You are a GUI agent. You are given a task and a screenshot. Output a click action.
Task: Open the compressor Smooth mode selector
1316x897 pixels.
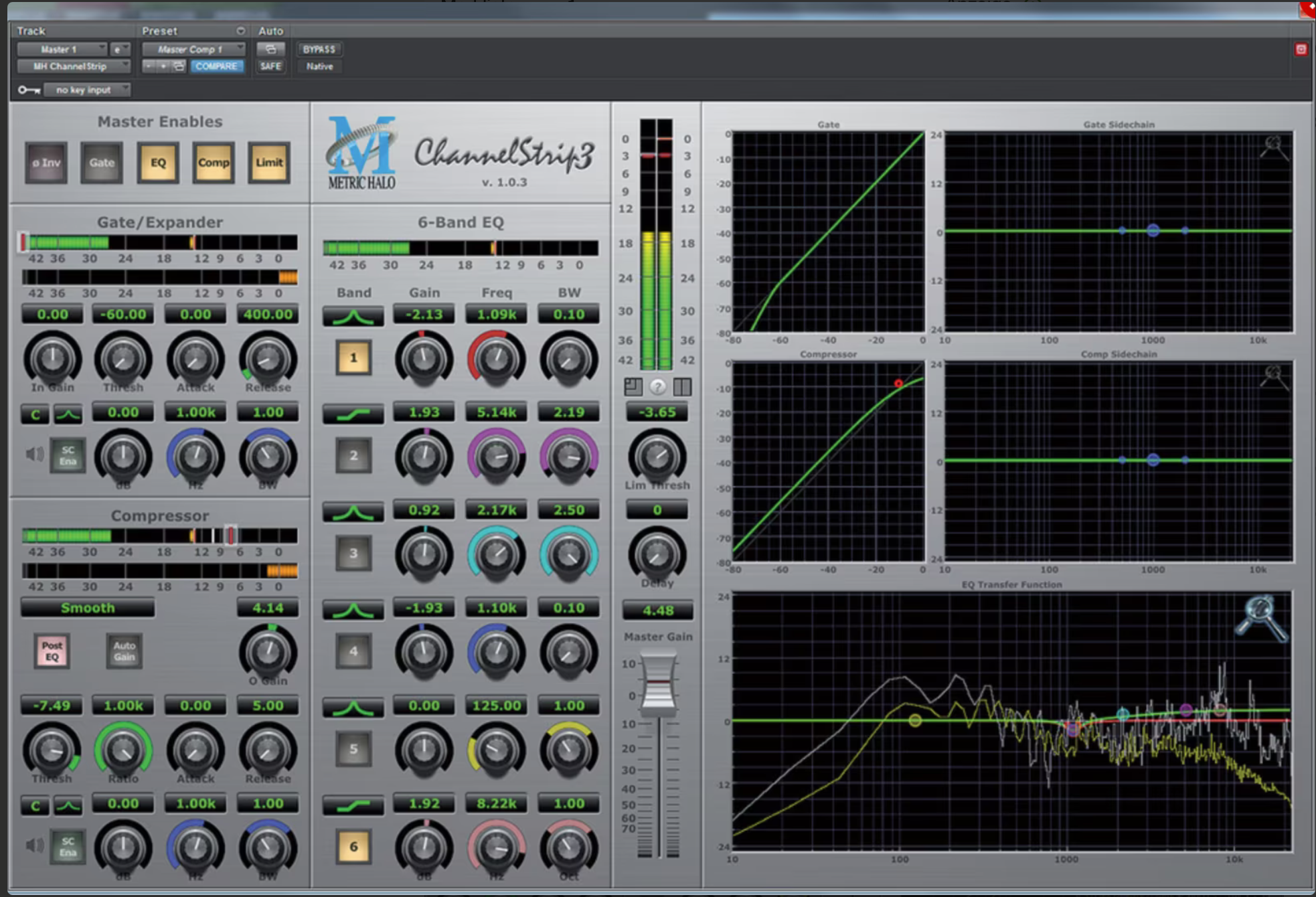click(88, 608)
